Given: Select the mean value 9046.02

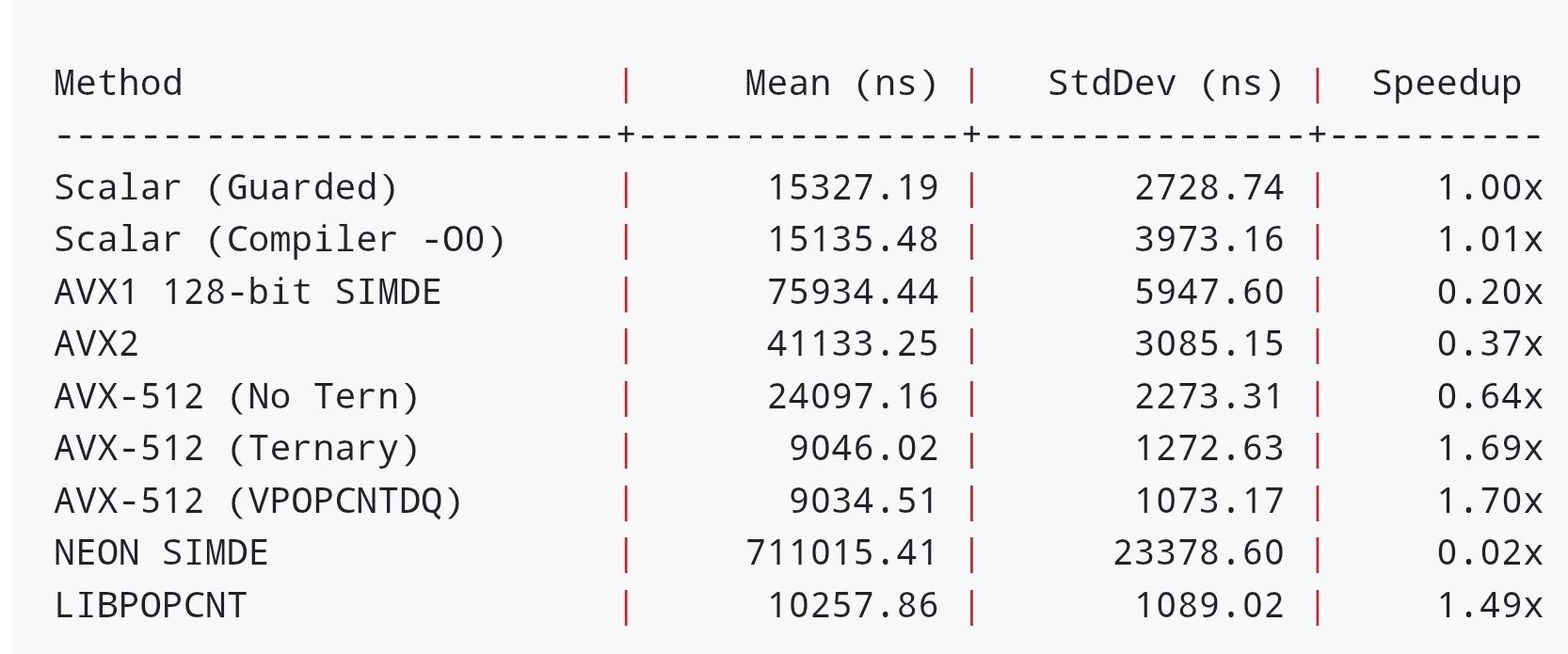Looking at the screenshot, I should [863, 449].
